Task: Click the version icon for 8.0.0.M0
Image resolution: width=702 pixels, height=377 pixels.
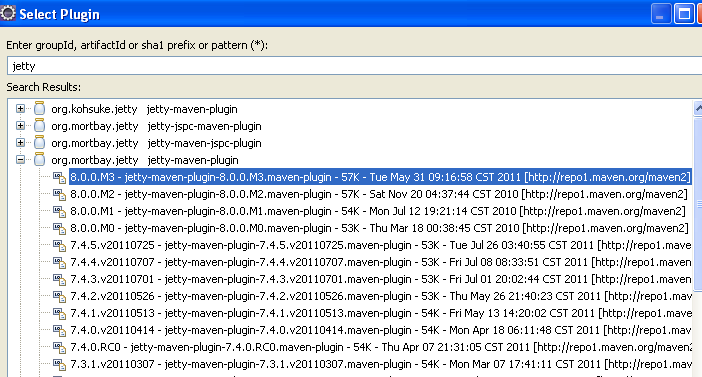Action: point(60,228)
